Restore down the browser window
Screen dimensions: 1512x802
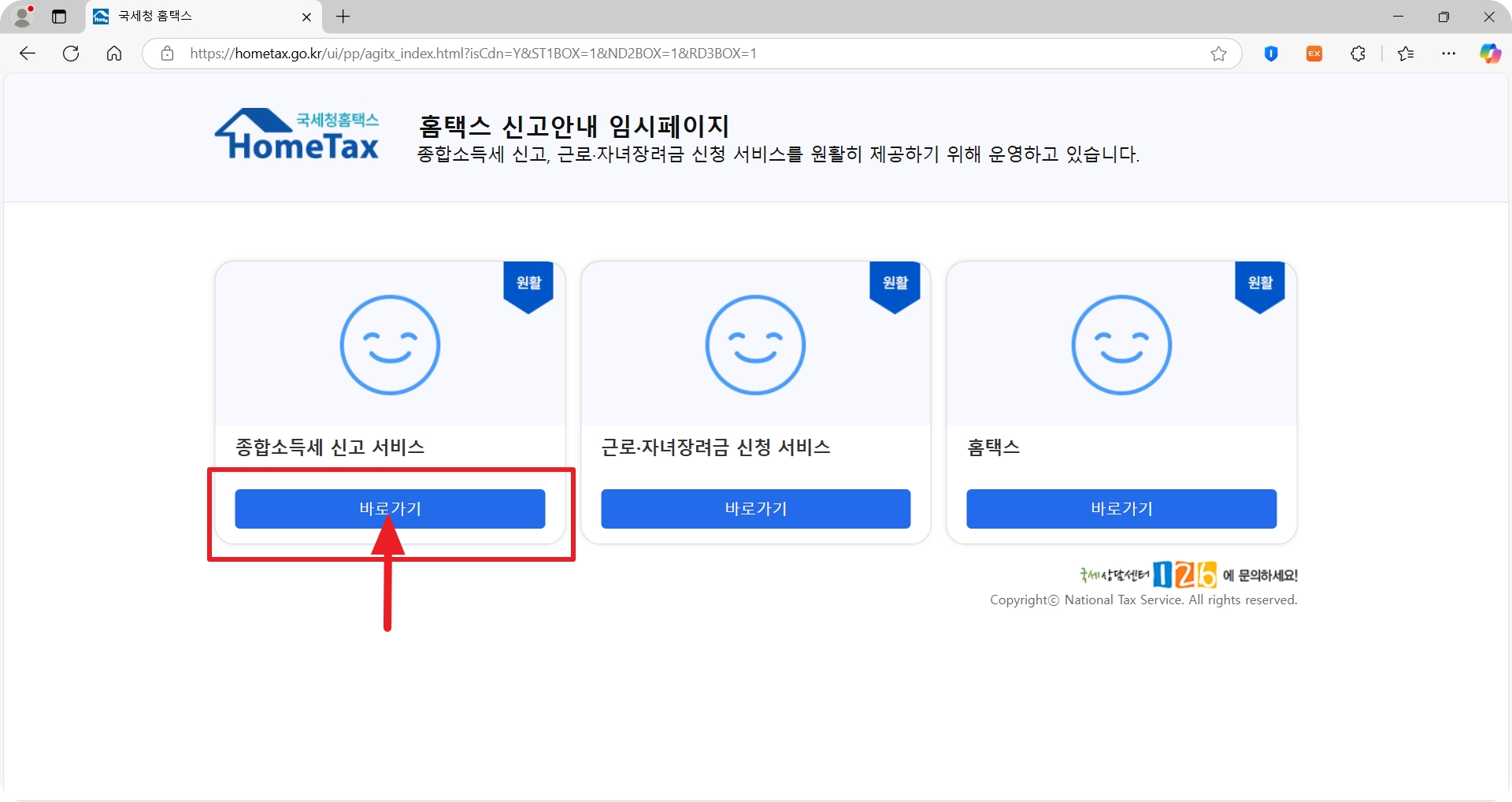(1443, 17)
